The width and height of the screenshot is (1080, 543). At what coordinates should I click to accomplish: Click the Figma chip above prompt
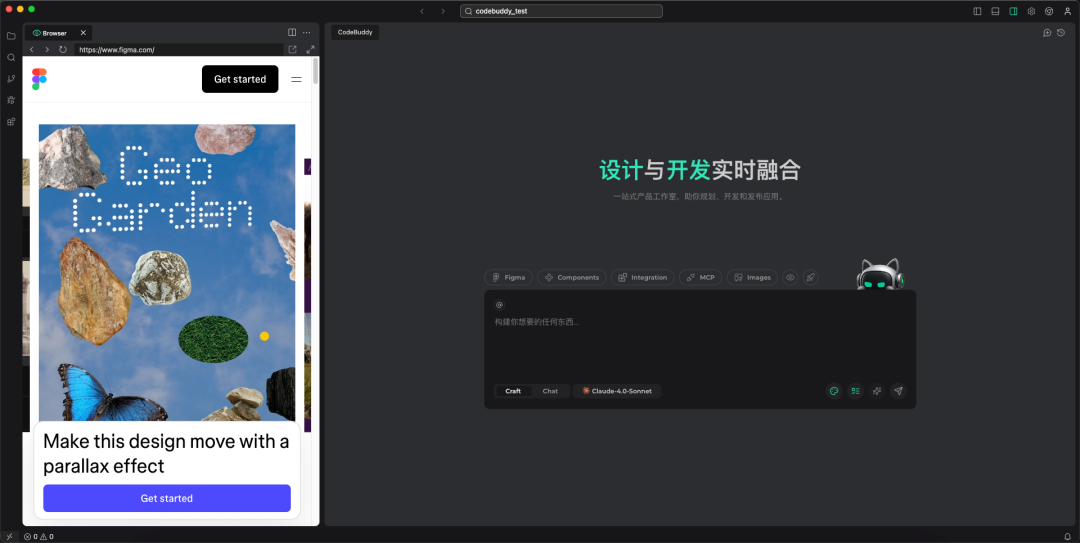508,277
